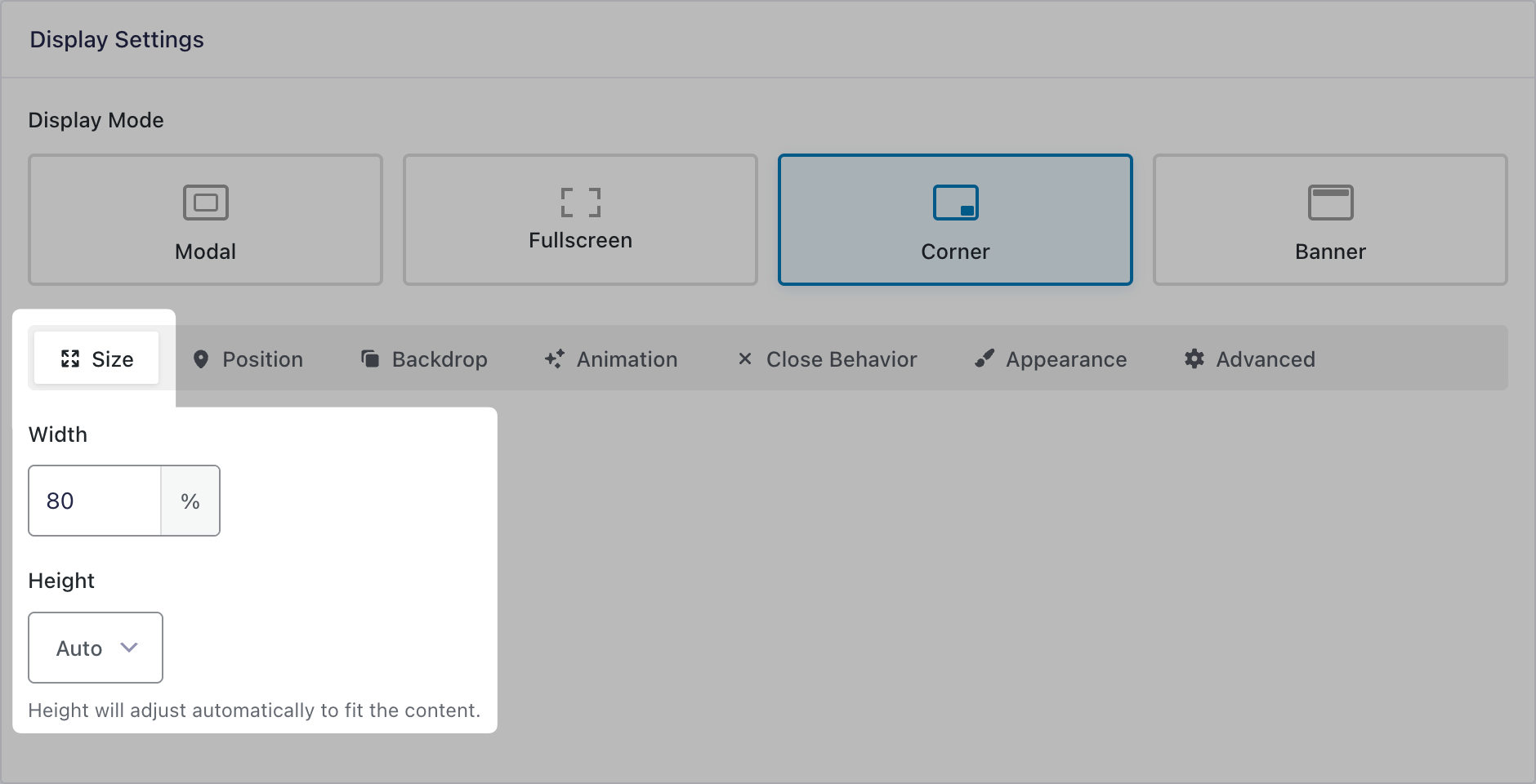The width and height of the screenshot is (1536, 784).
Task: Click the Position map pin icon
Action: tap(201, 359)
